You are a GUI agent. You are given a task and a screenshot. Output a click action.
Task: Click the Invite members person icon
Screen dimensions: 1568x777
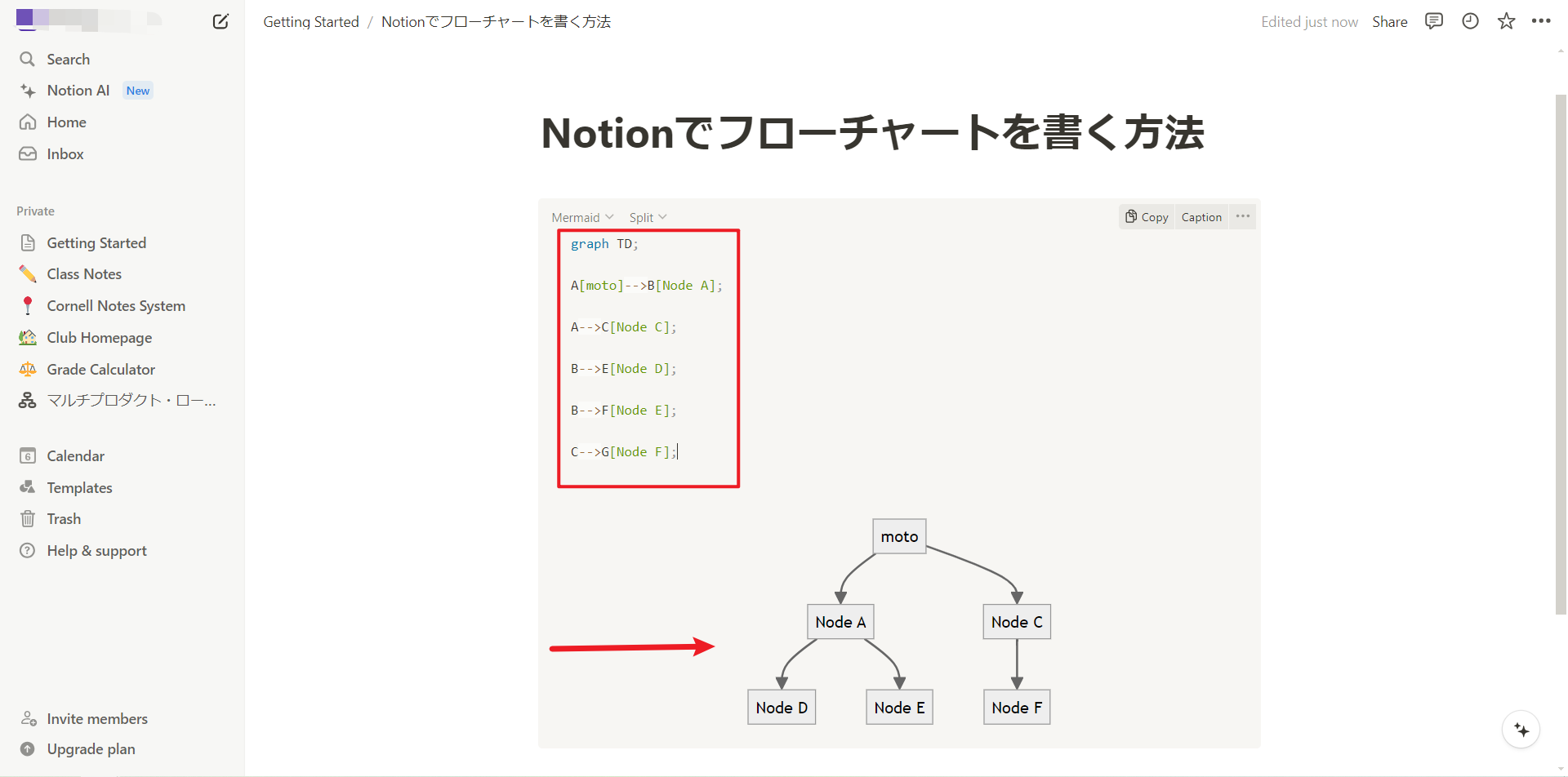coord(28,719)
